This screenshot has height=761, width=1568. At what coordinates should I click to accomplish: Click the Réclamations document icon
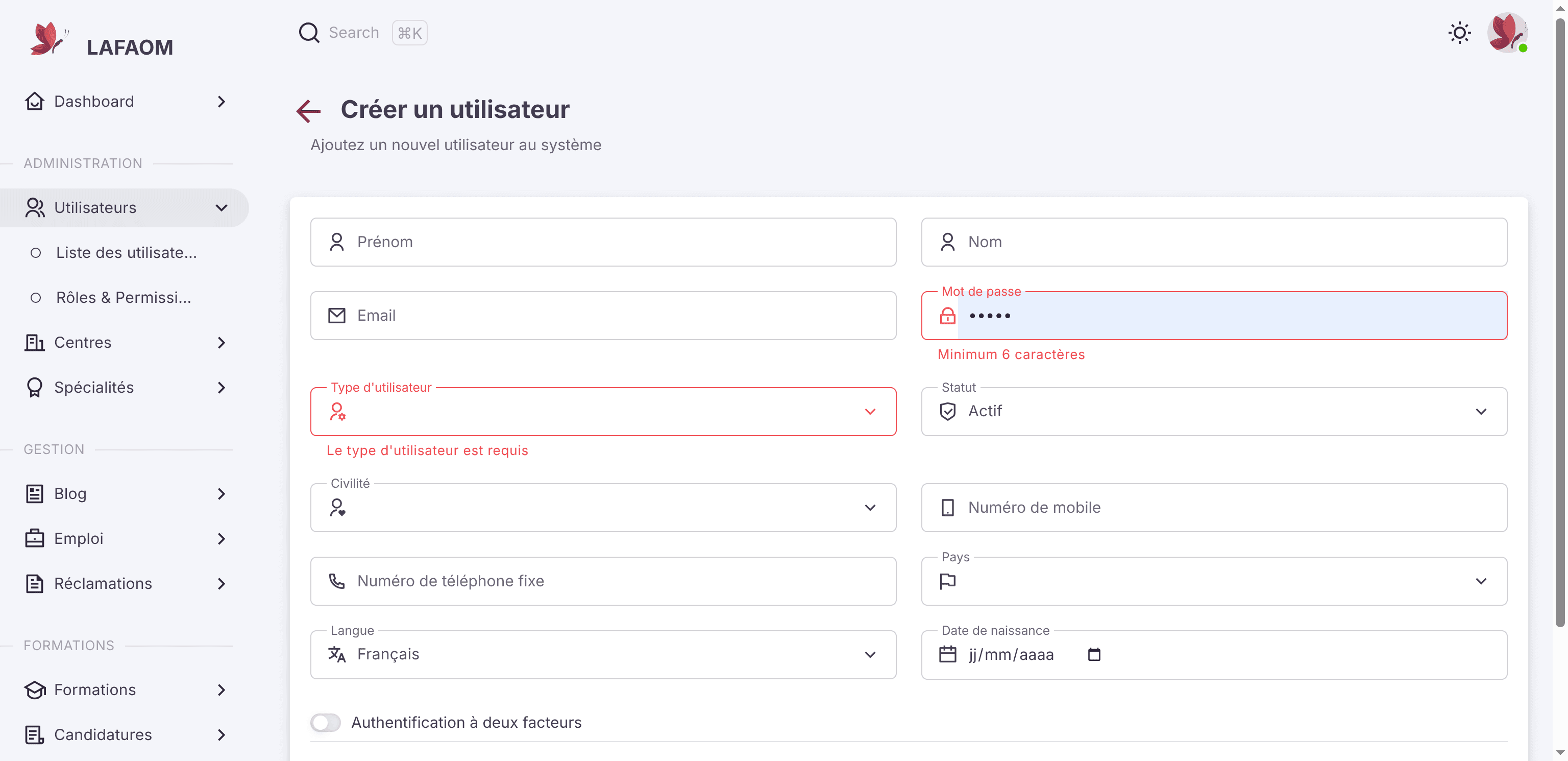tap(35, 584)
